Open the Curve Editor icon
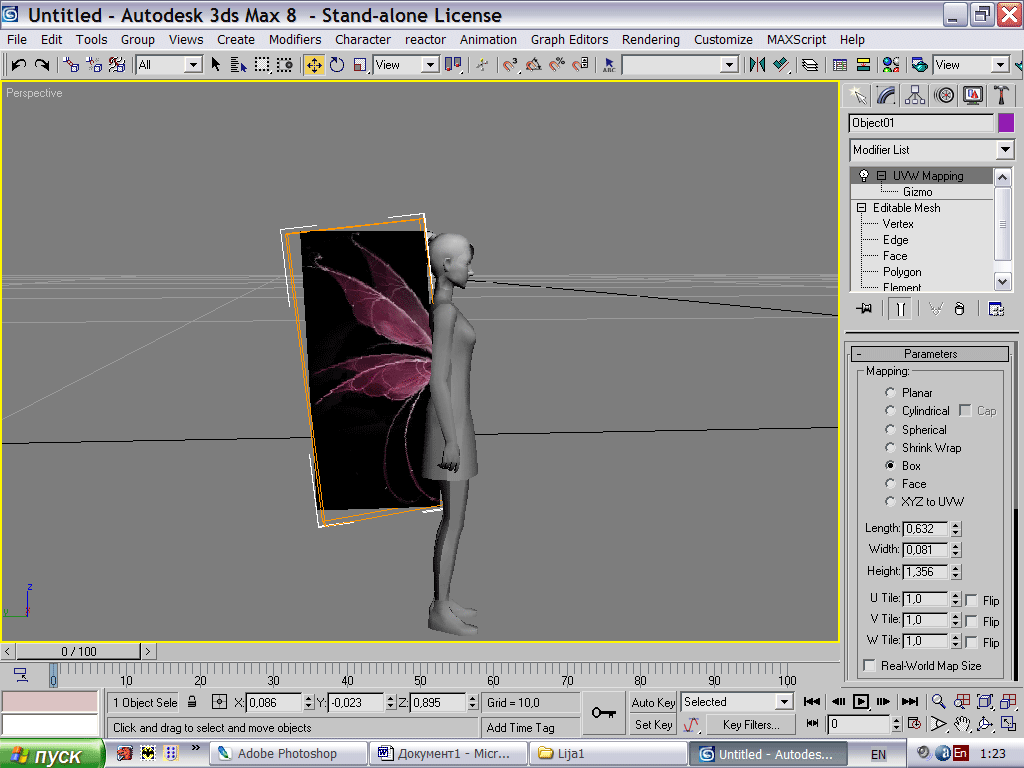 point(840,65)
